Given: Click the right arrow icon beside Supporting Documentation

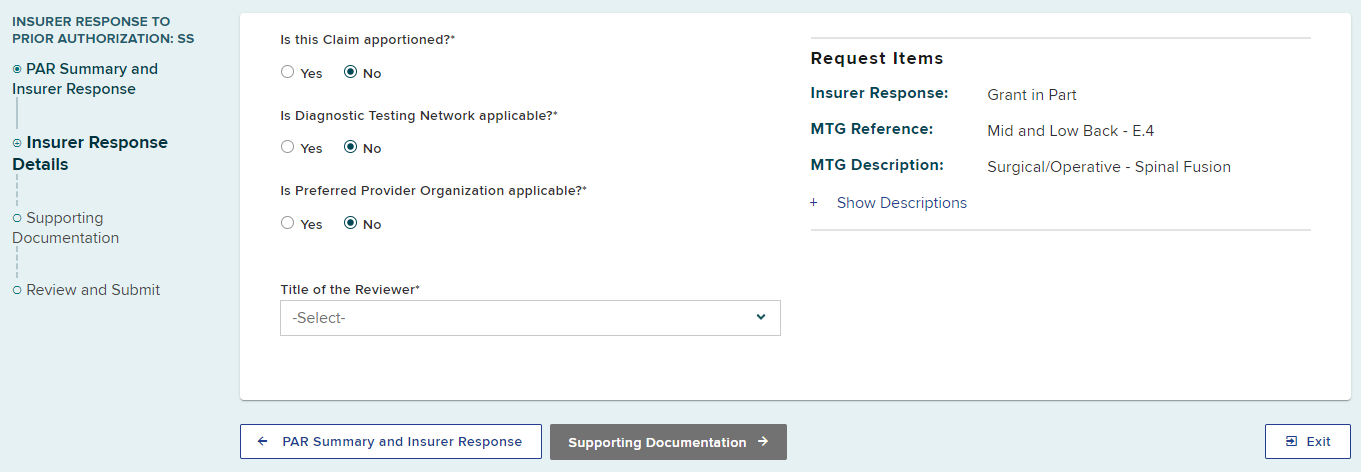Looking at the screenshot, I should tap(763, 442).
